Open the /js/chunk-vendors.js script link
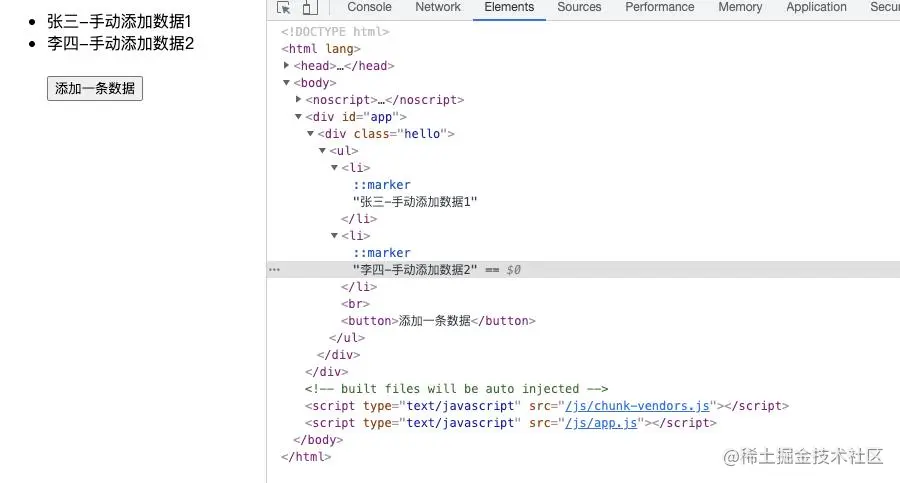Viewport: 900px width, 483px height. (637, 405)
